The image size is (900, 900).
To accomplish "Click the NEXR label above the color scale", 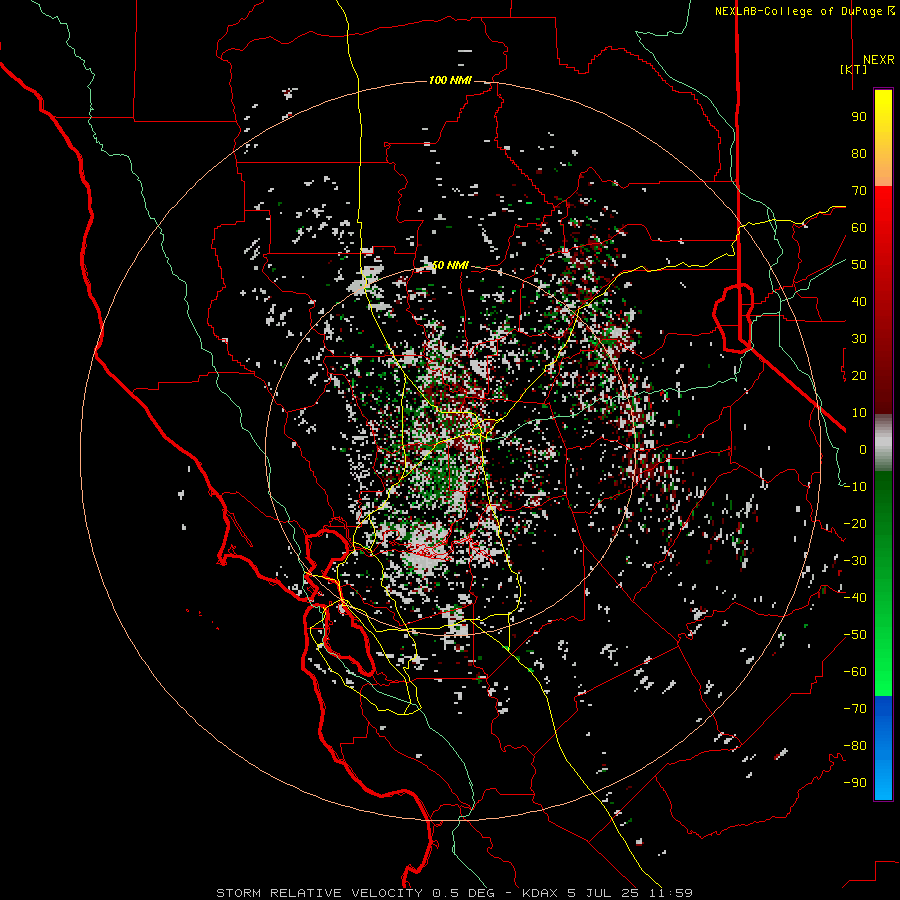I will pyautogui.click(x=879, y=60).
